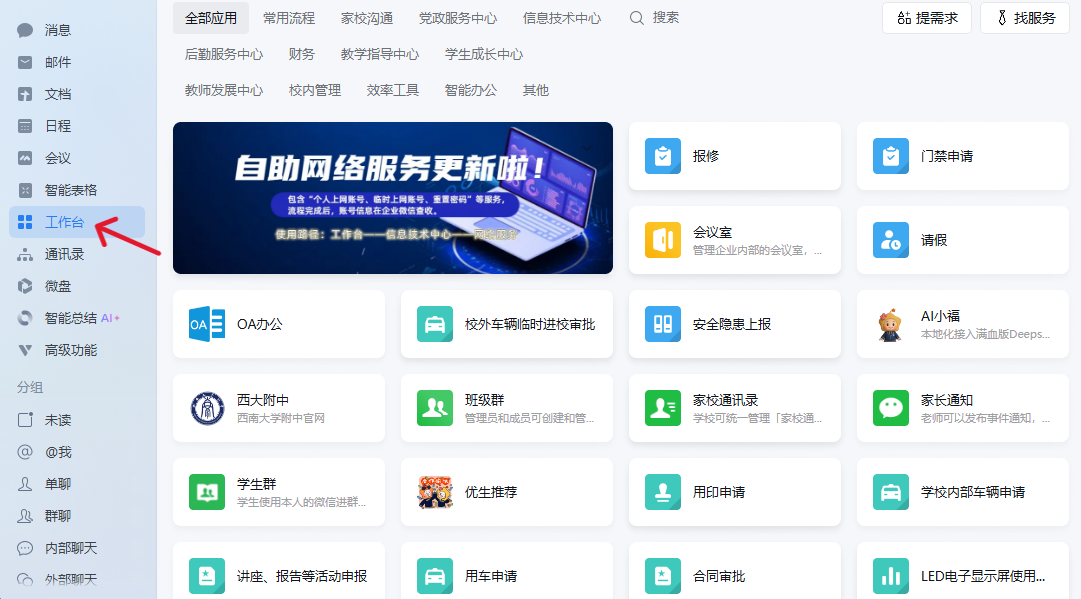Click the 提需求 button
Image resolution: width=1081 pixels, height=599 pixels.
point(926,18)
